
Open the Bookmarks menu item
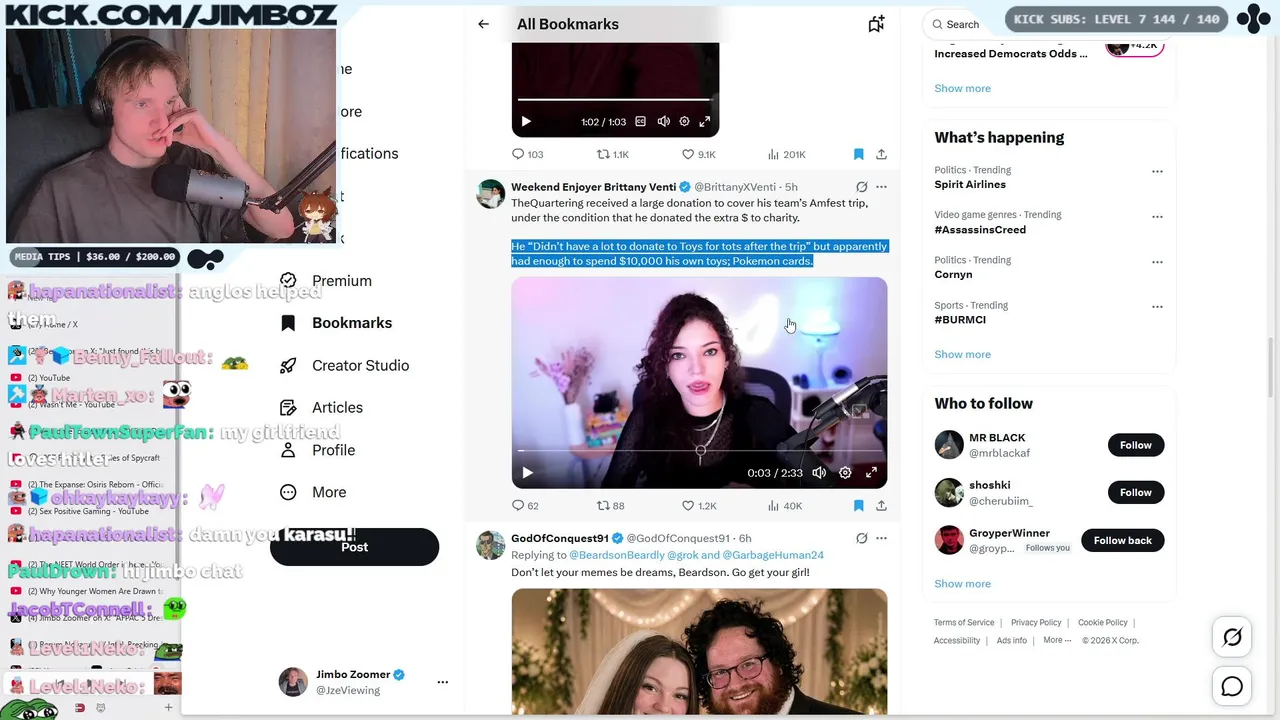click(336, 323)
